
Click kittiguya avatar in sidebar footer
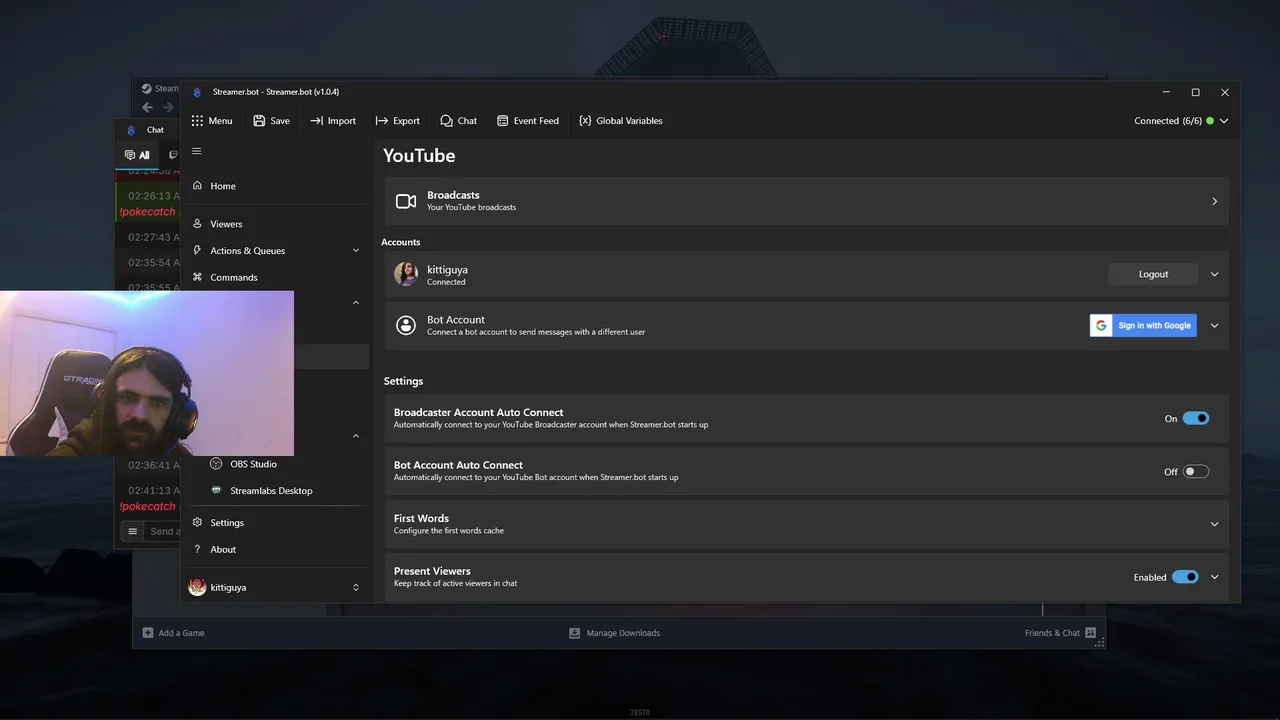pos(197,587)
